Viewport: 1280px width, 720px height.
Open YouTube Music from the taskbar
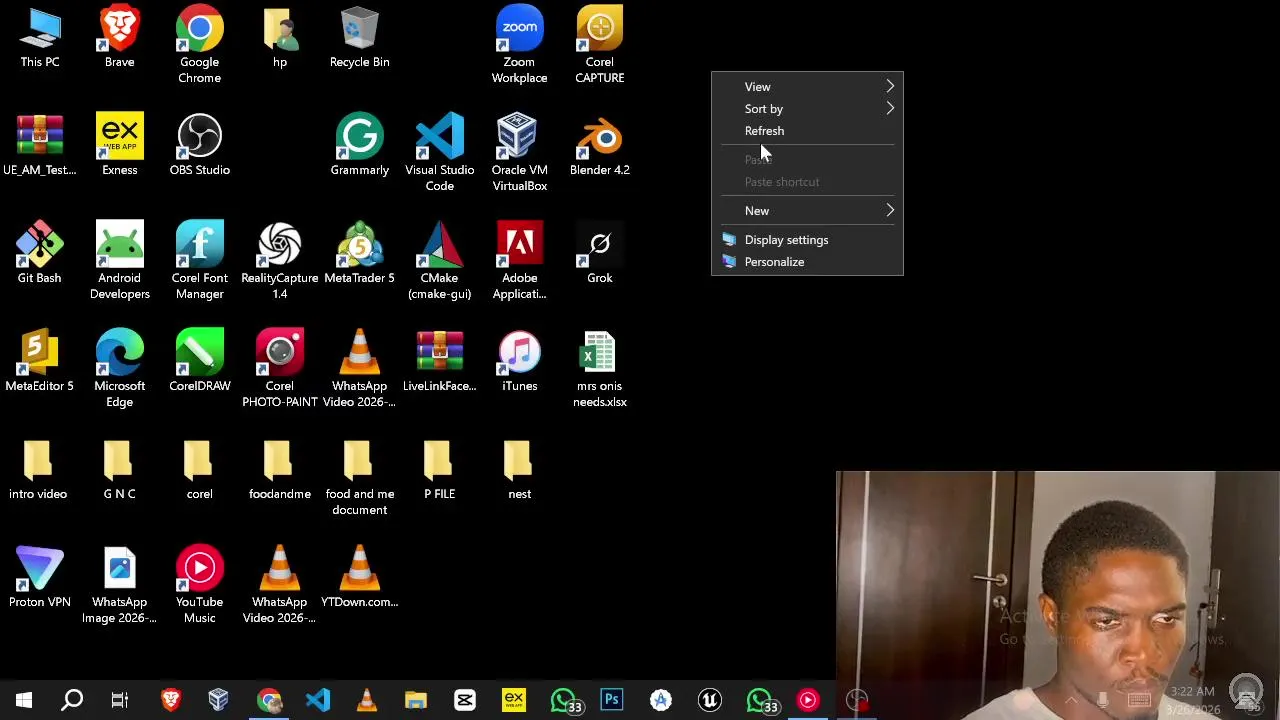pyautogui.click(x=807, y=700)
